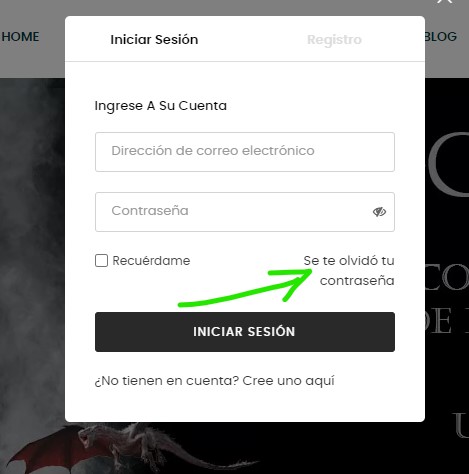Go to HOME in navigation bar
This screenshot has width=469, height=474.
(x=20, y=37)
